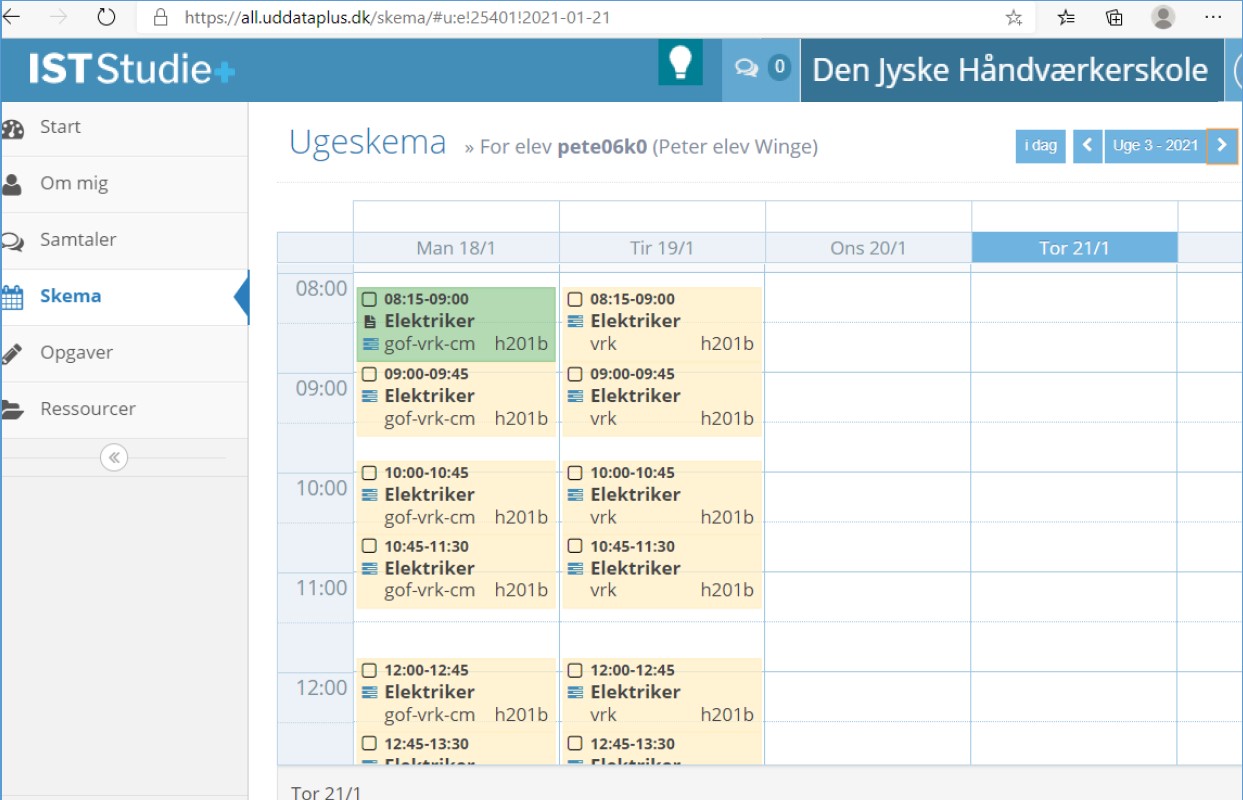Click room h201b in Monday 10:45 lesson
Image resolution: width=1243 pixels, height=800 pixels.
(x=521, y=591)
